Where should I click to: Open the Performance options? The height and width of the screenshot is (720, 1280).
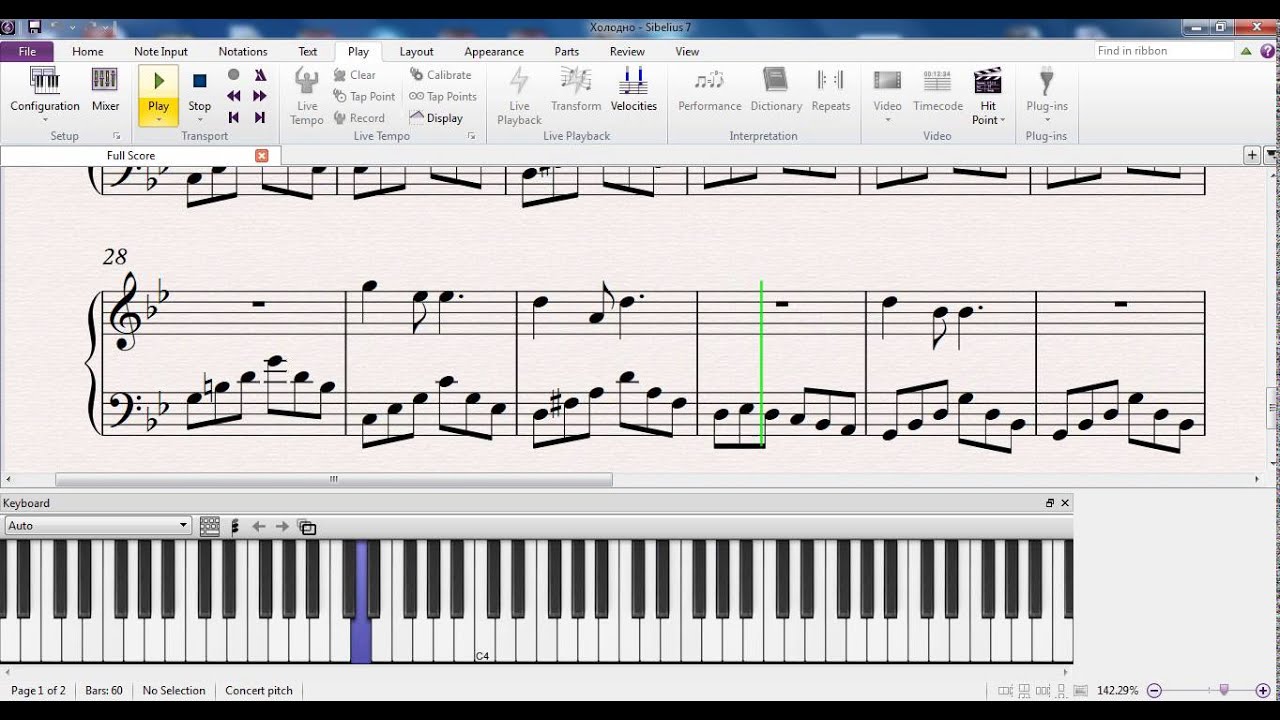coord(710,90)
